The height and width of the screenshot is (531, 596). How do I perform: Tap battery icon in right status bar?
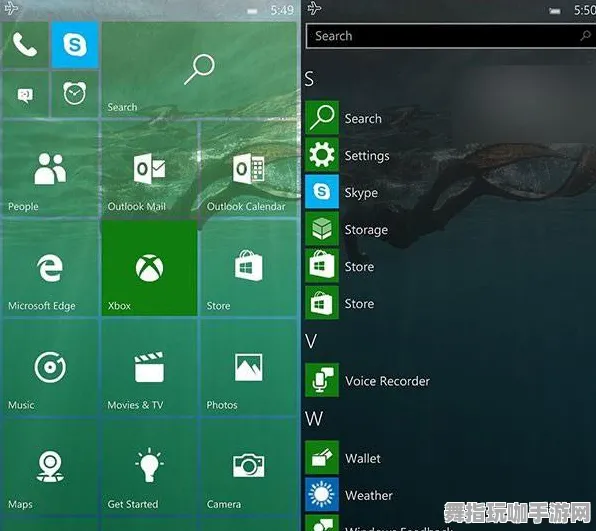555,11
